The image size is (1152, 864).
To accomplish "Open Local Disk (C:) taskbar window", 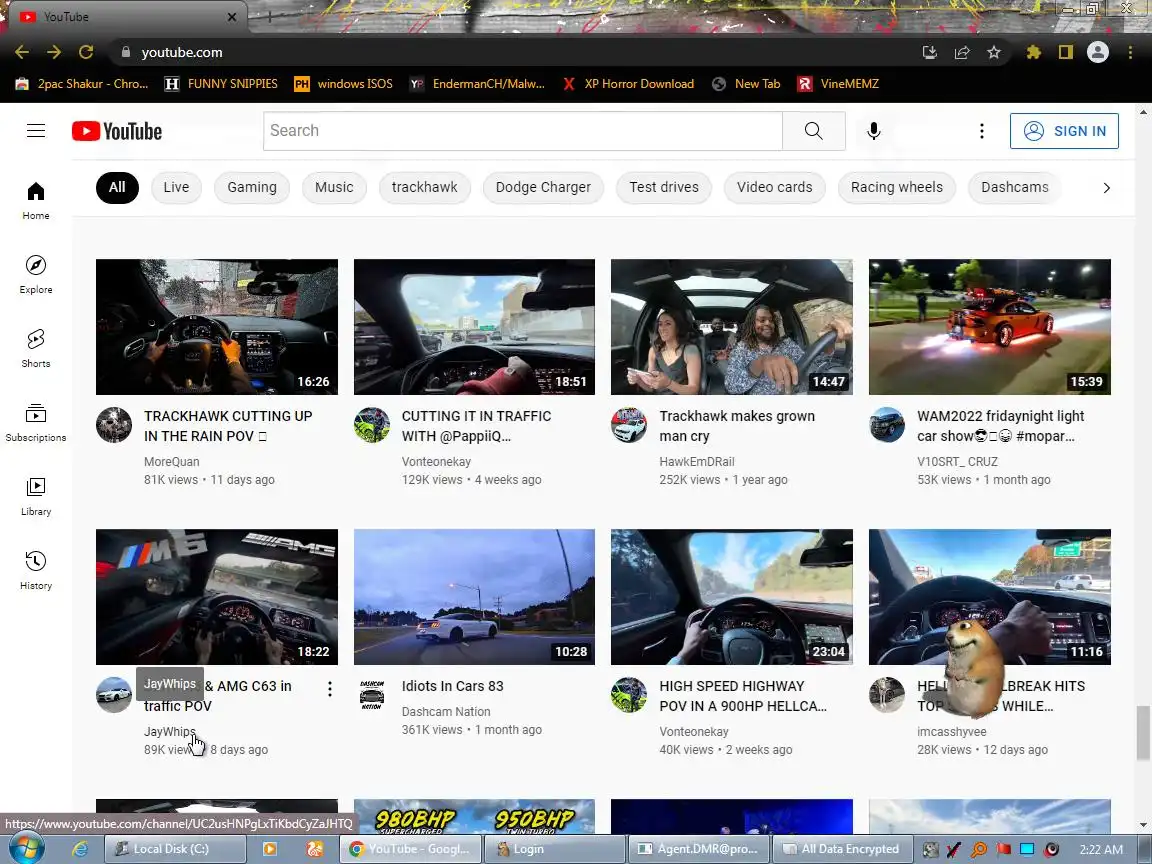I will 175,849.
